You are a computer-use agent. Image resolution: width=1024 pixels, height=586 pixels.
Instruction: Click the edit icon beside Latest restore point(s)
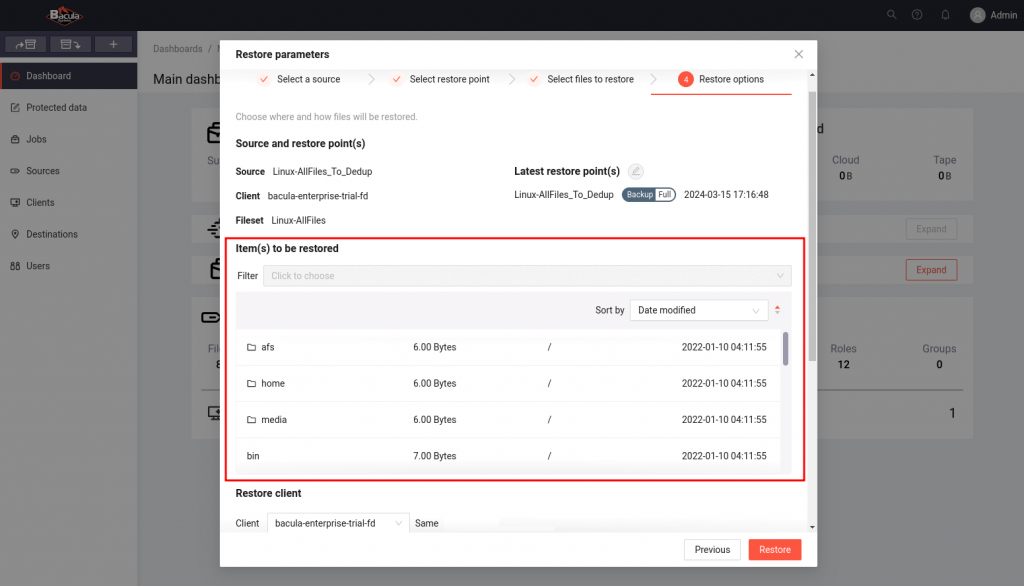tap(636, 171)
